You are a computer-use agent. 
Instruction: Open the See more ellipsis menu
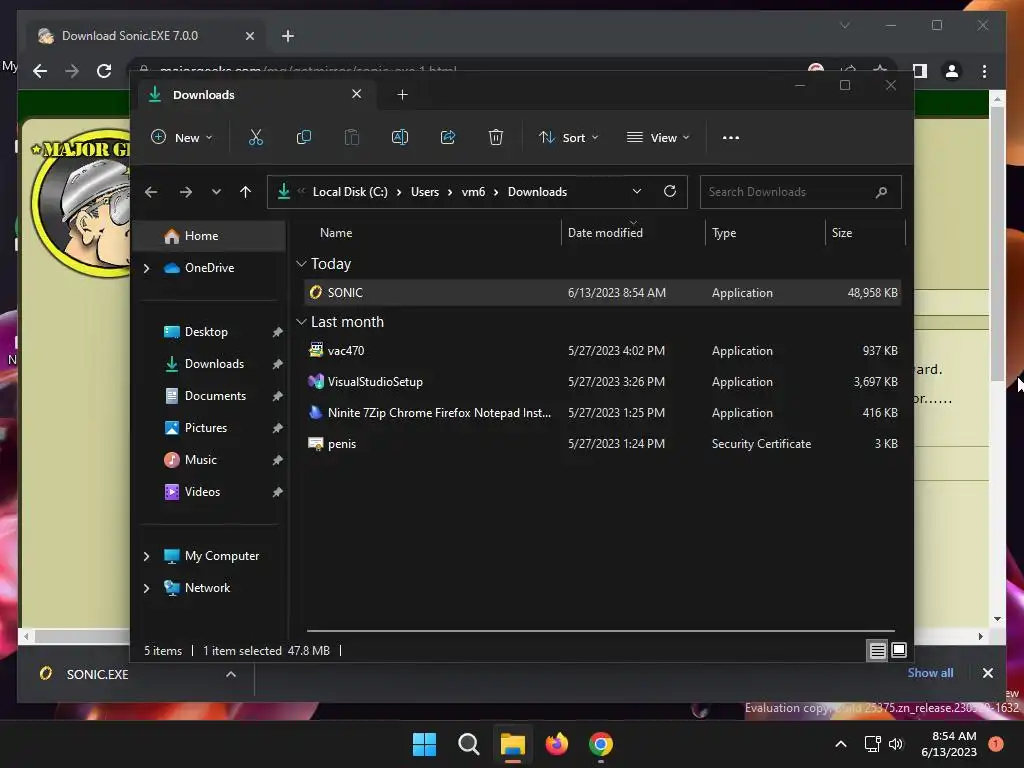731,138
